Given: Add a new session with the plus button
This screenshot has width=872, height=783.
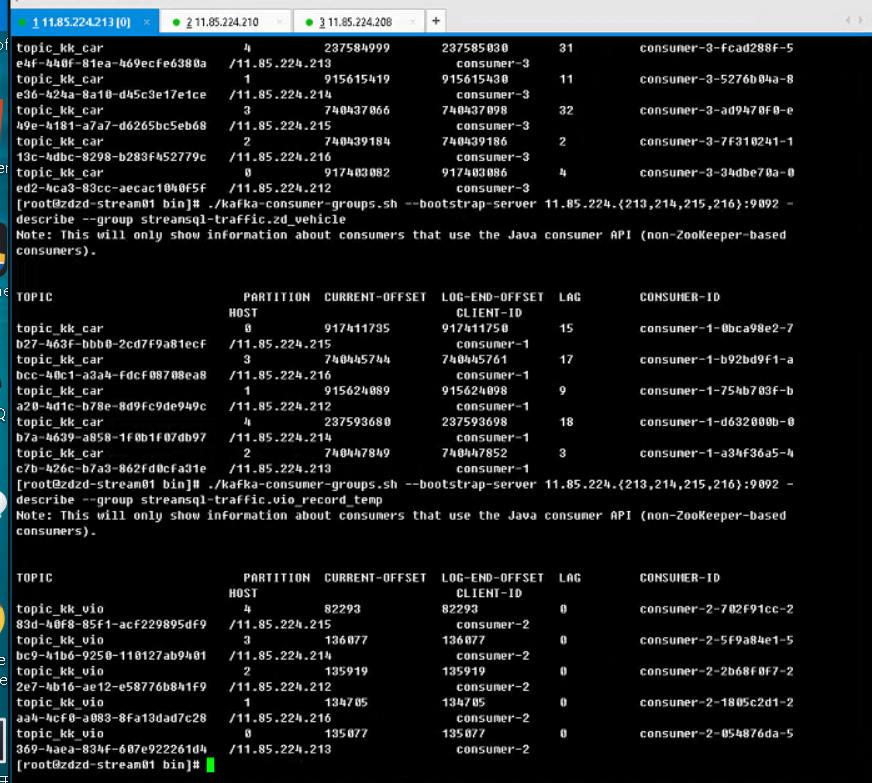Looking at the screenshot, I should tap(437, 20).
